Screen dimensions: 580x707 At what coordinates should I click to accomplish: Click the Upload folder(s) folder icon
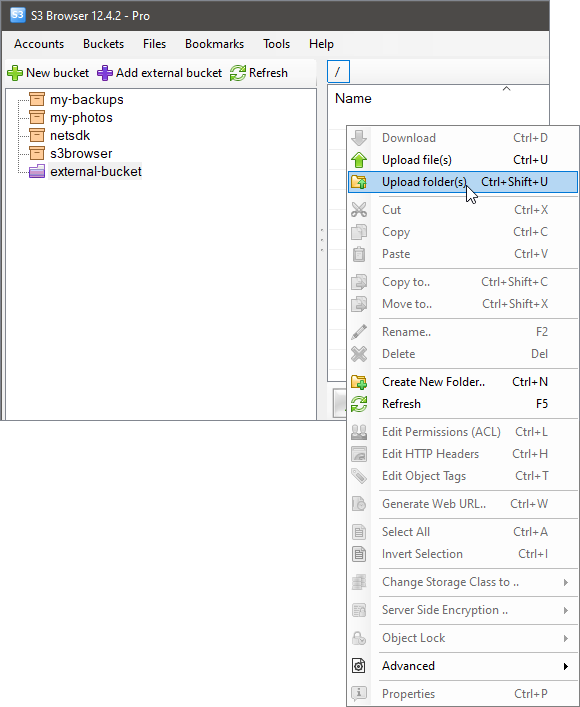point(359,182)
